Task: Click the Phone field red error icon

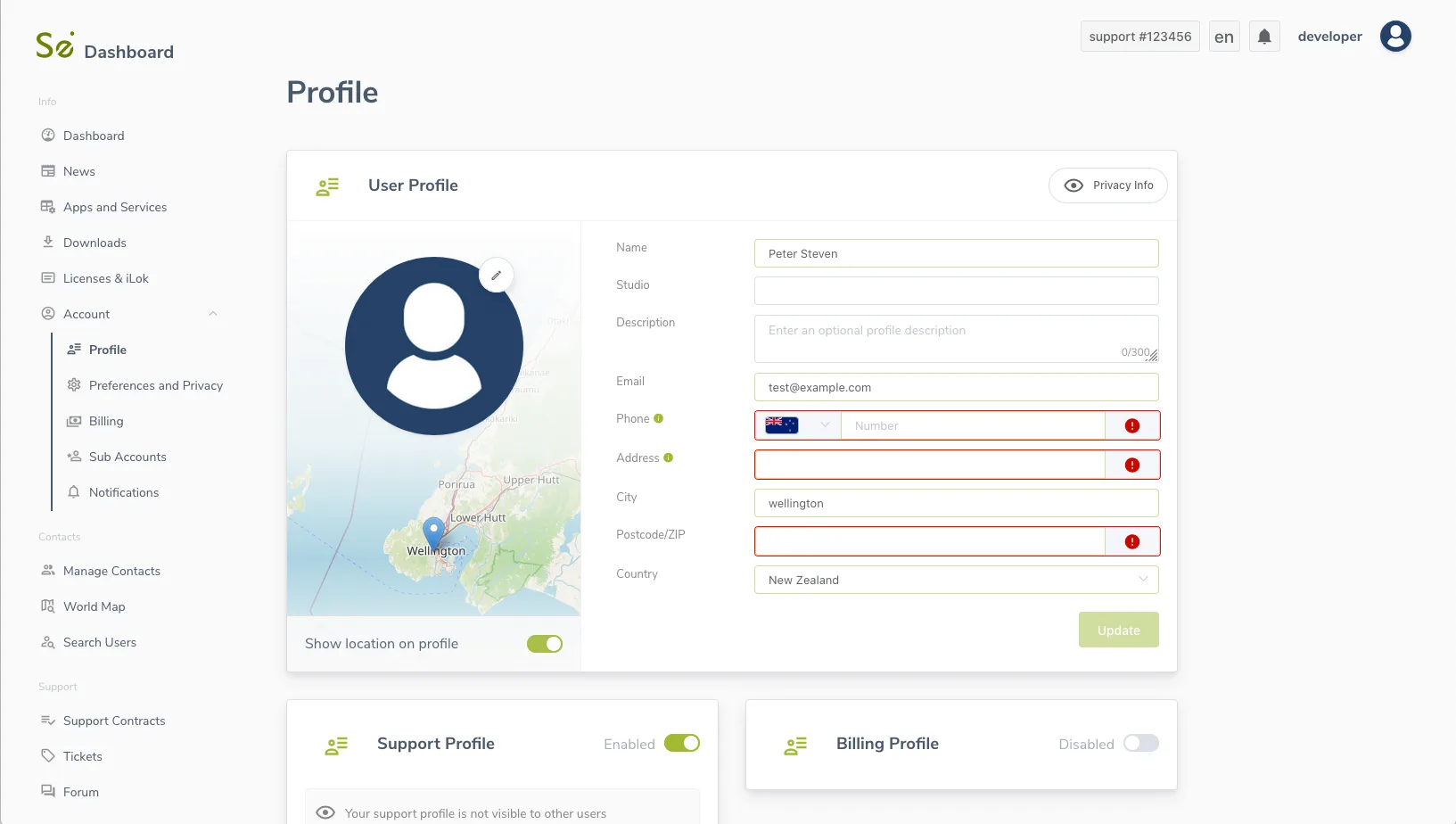Action: click(1131, 426)
